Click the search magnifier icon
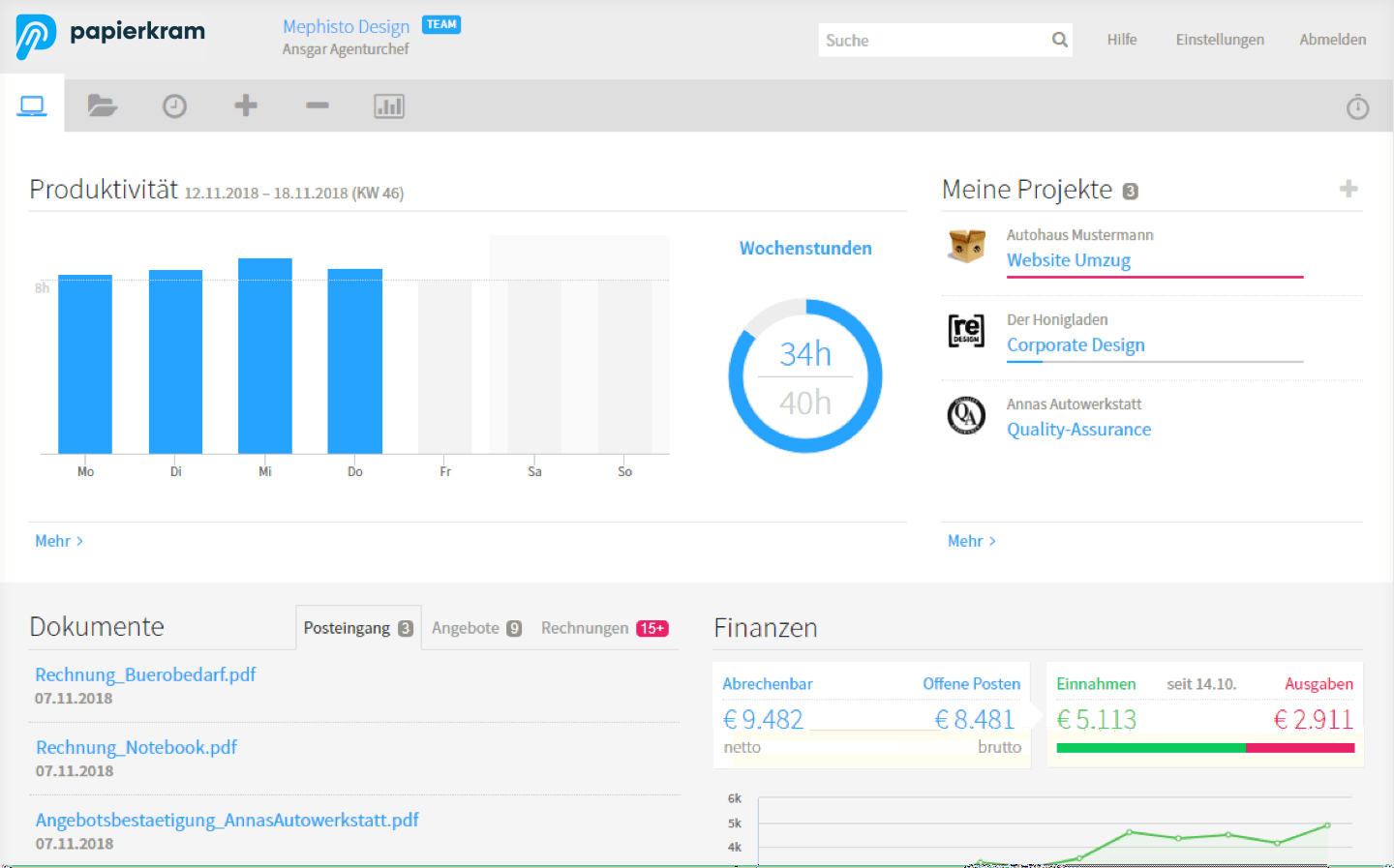 pyautogui.click(x=1059, y=40)
